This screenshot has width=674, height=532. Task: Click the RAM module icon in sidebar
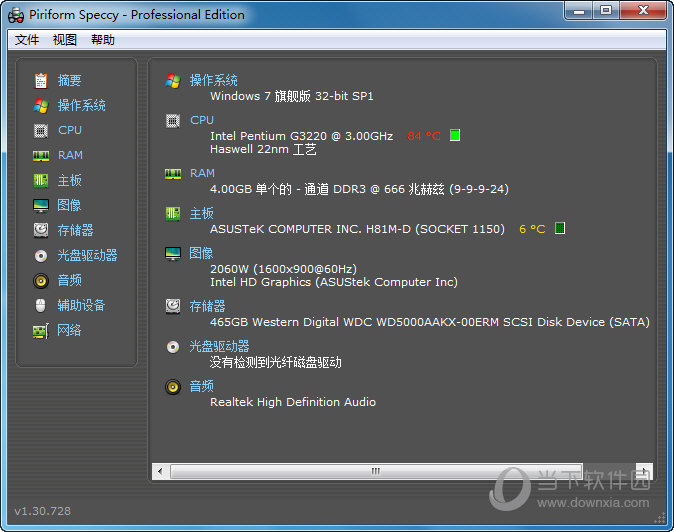[x=41, y=155]
